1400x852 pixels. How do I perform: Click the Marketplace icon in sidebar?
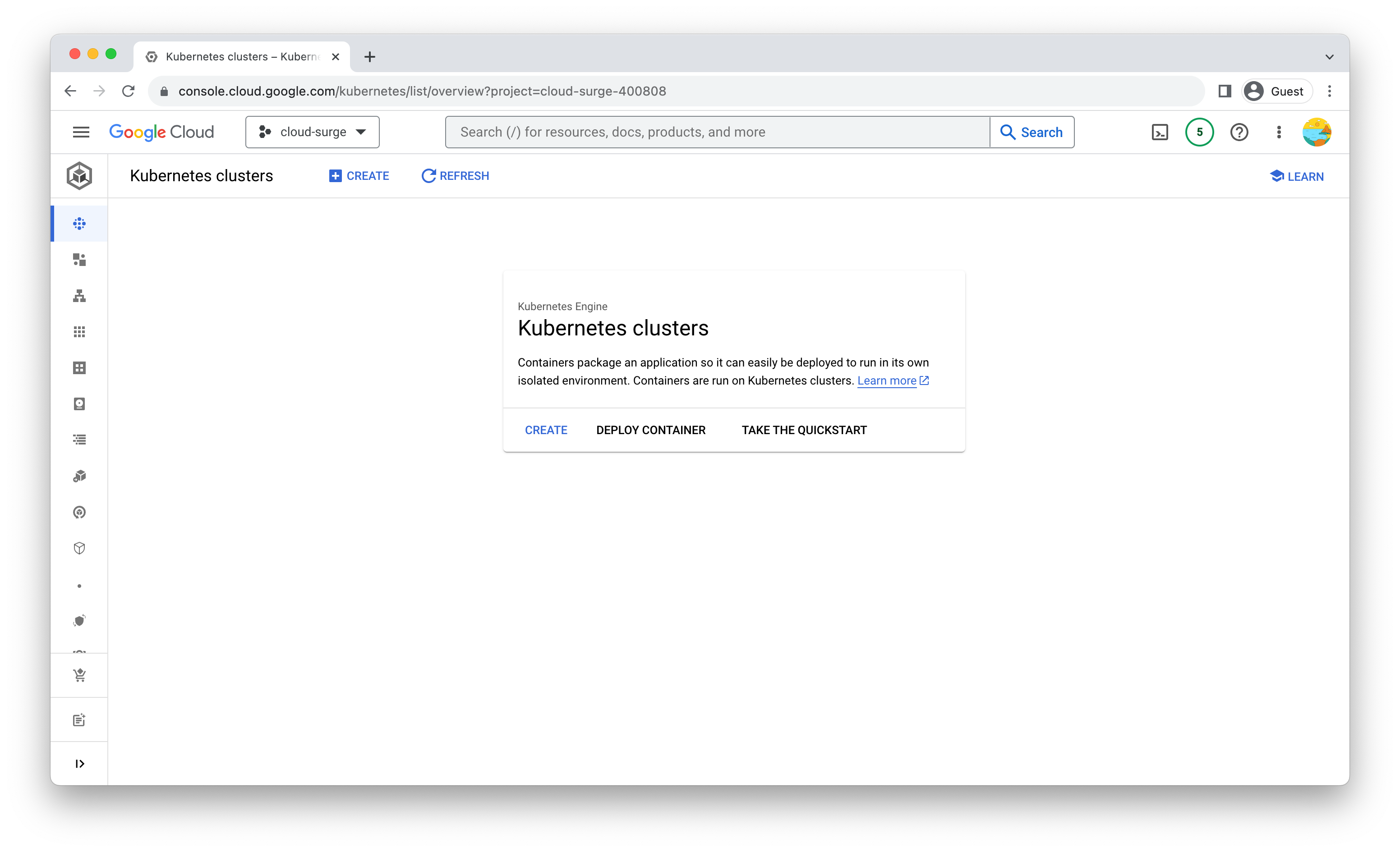80,674
